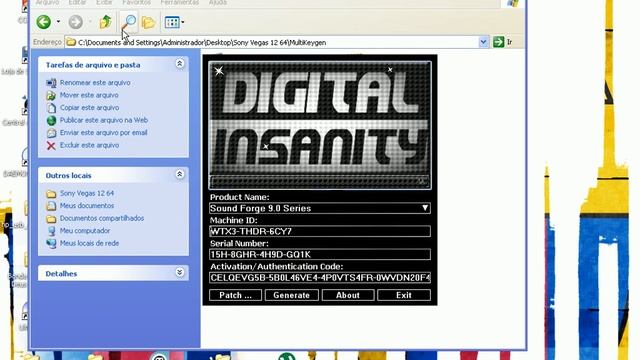Open Meus locais de rede link
Image resolution: width=640 pixels, height=360 pixels.
pyautogui.click(x=89, y=243)
